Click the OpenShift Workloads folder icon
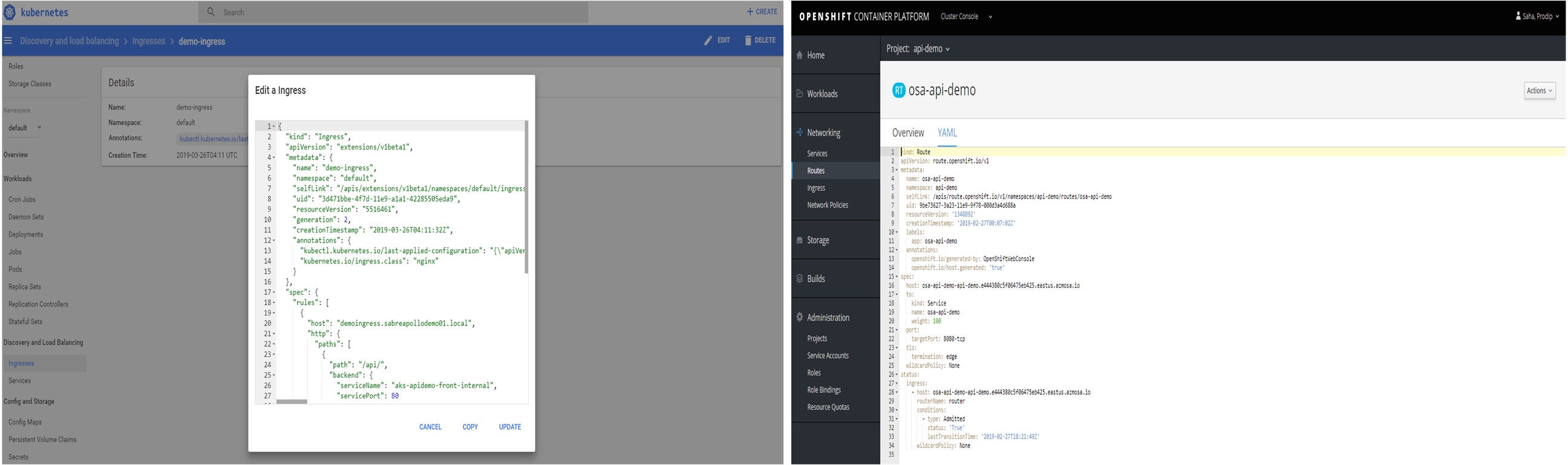The width and height of the screenshot is (1568, 465). (800, 93)
